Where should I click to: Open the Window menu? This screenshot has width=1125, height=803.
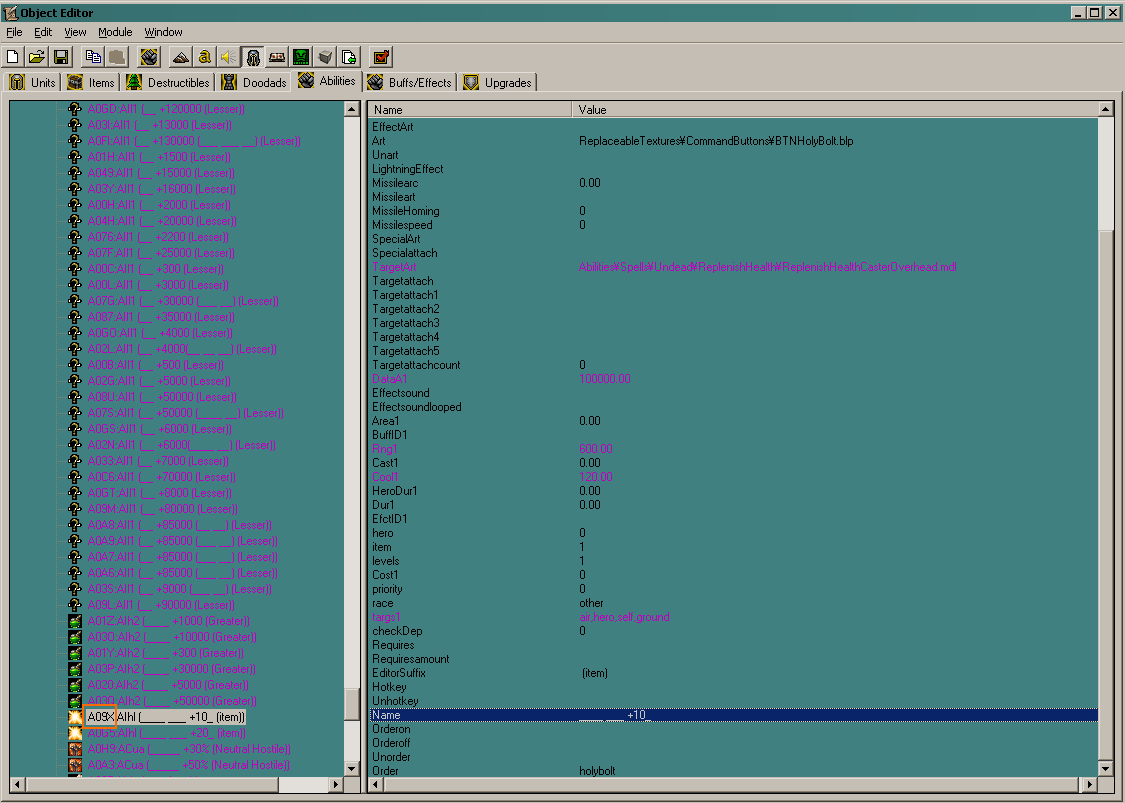(x=164, y=32)
